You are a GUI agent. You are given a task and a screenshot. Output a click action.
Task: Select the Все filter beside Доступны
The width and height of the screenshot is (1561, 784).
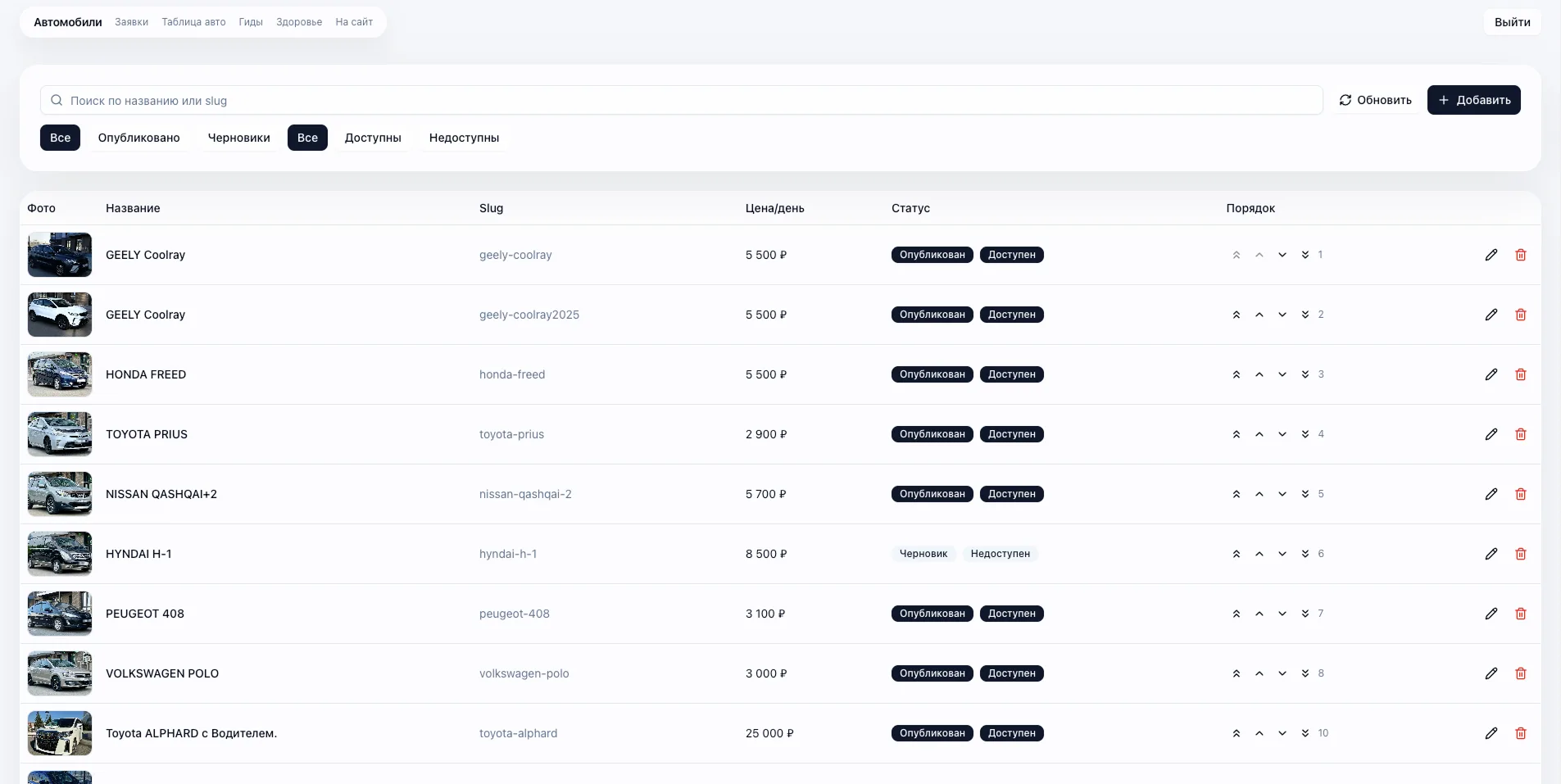click(x=307, y=138)
